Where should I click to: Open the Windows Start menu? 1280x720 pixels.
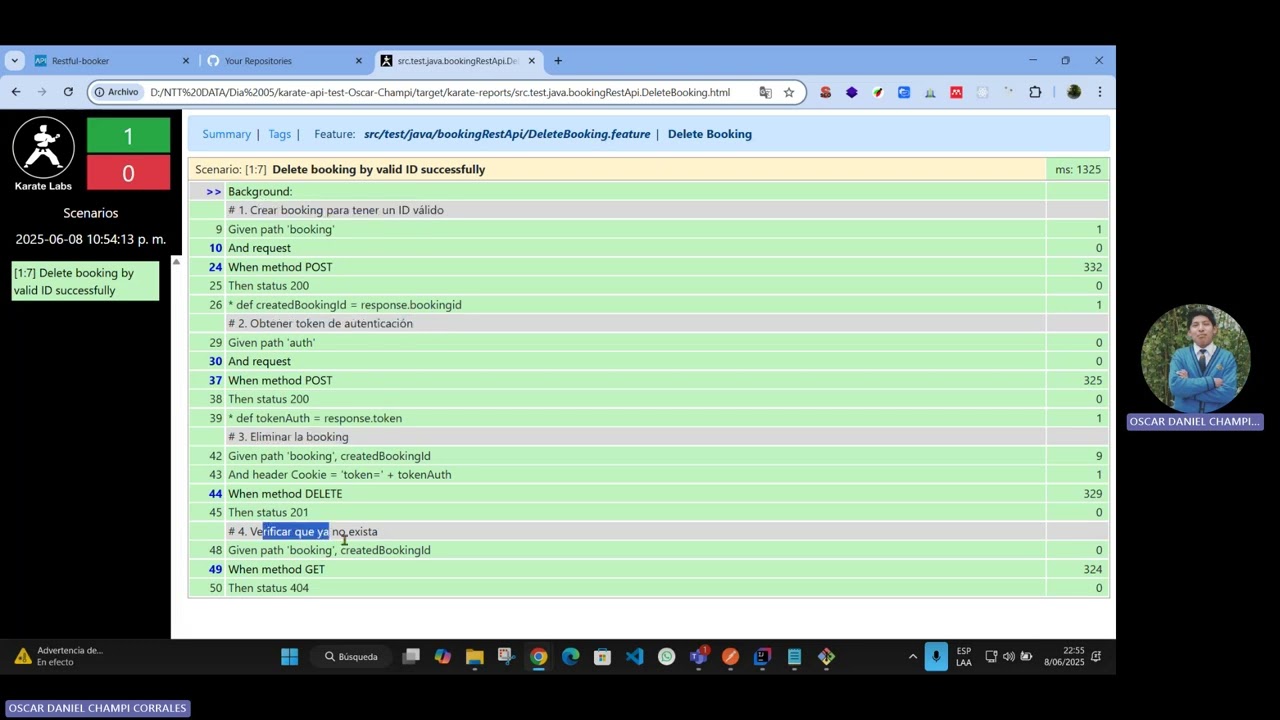coord(289,657)
